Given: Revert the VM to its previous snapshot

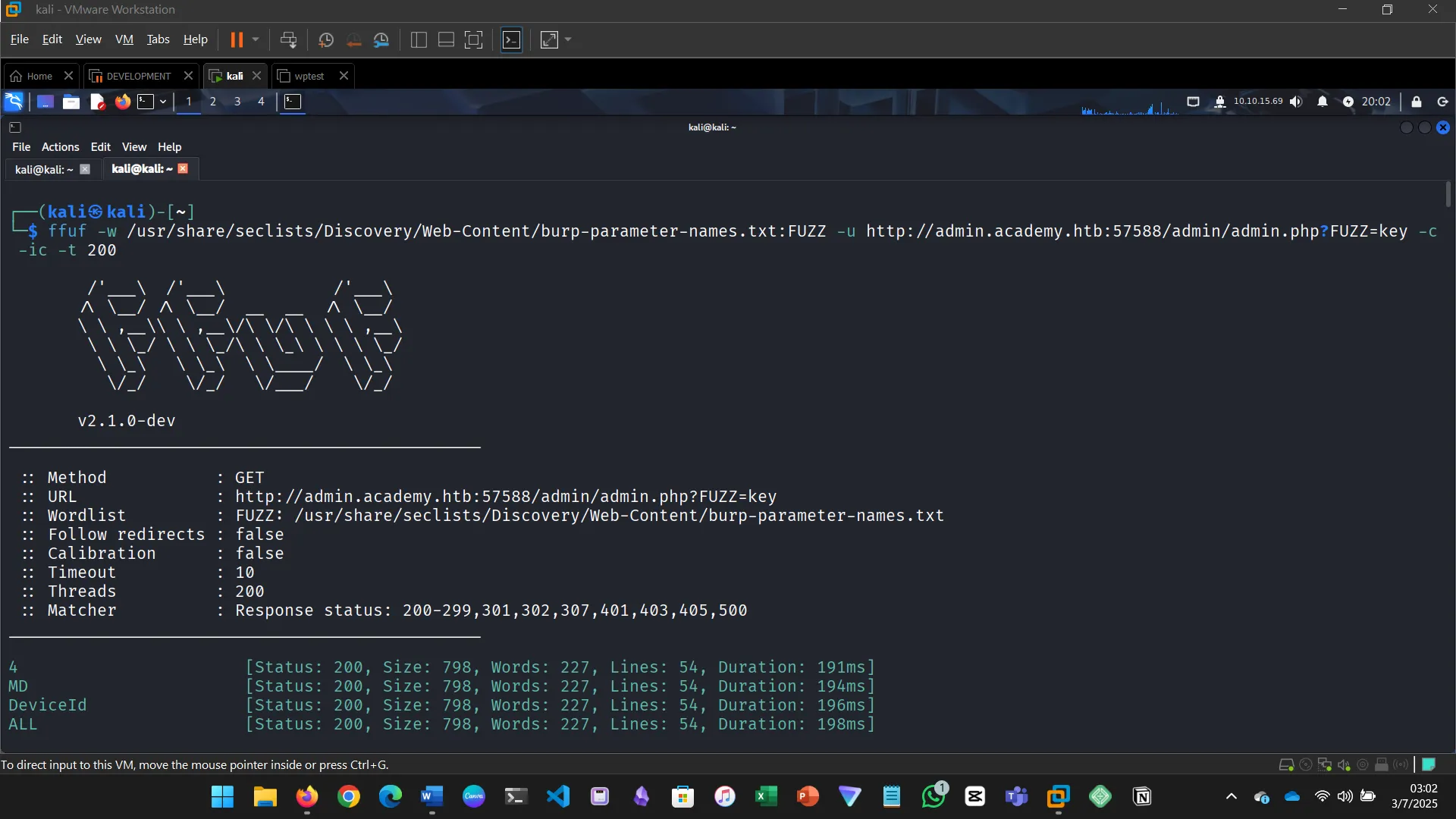Looking at the screenshot, I should (353, 39).
